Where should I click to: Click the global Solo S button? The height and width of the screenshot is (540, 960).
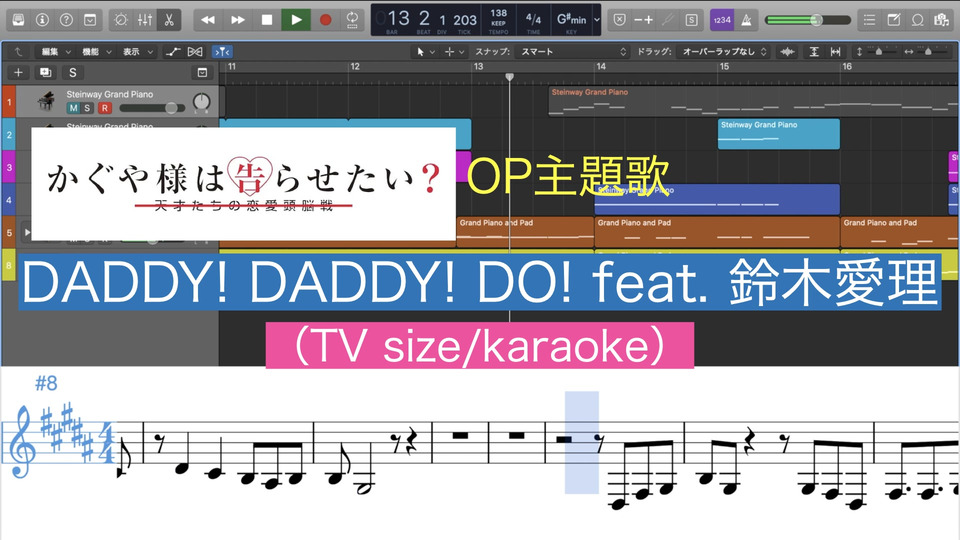tap(72, 72)
